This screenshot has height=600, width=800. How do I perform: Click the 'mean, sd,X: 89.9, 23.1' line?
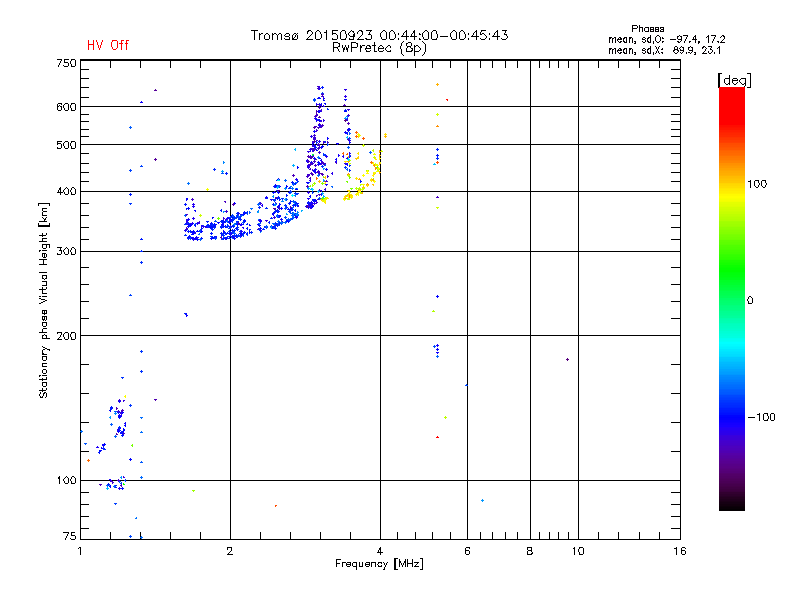pos(664,50)
